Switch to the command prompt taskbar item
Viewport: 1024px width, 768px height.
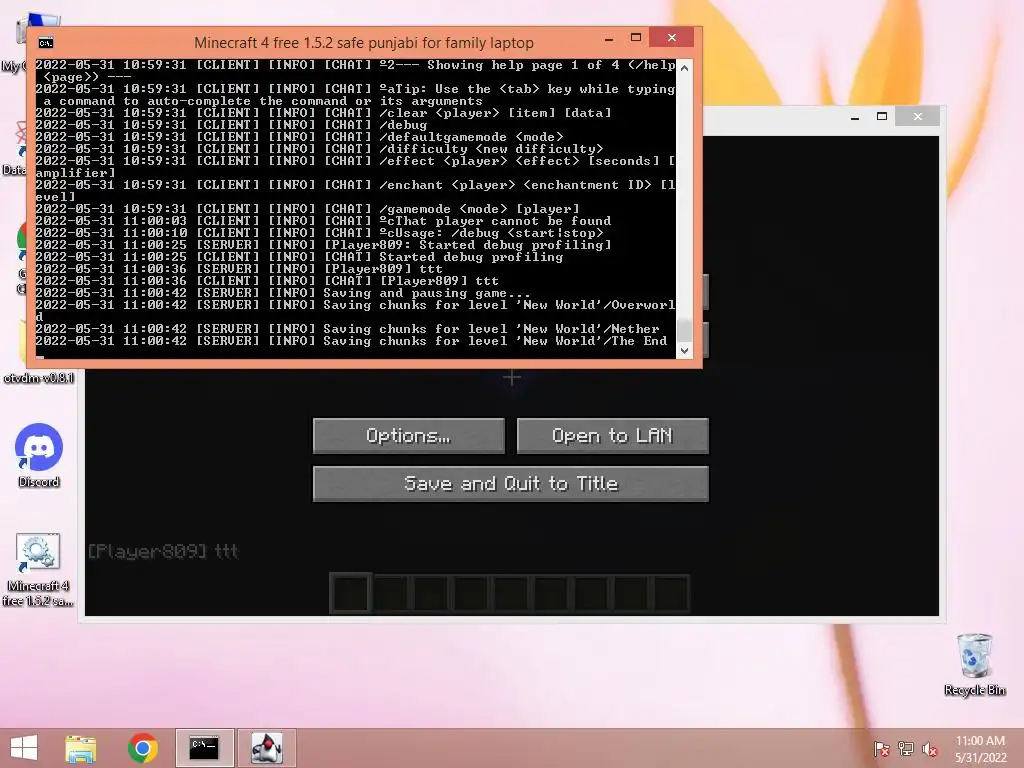coord(204,748)
